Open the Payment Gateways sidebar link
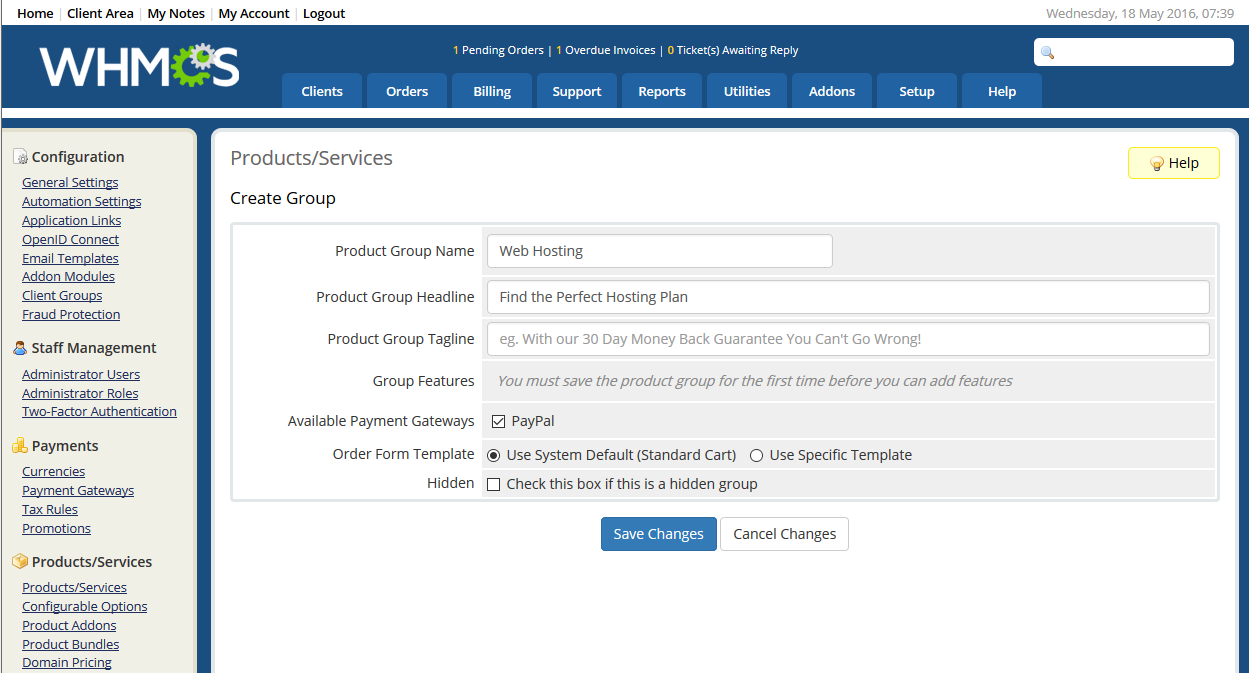1250x673 pixels. click(78, 490)
